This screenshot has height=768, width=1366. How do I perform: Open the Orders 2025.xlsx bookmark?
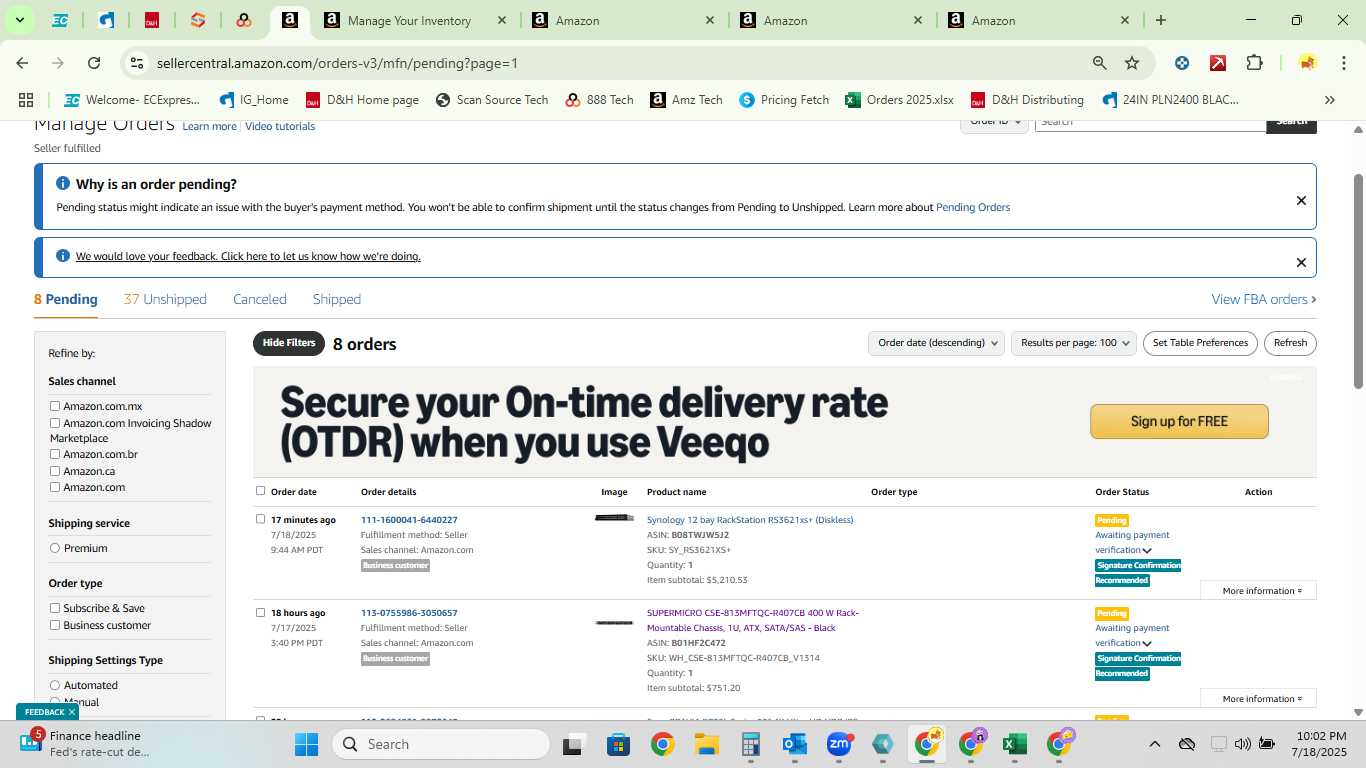[x=899, y=100]
